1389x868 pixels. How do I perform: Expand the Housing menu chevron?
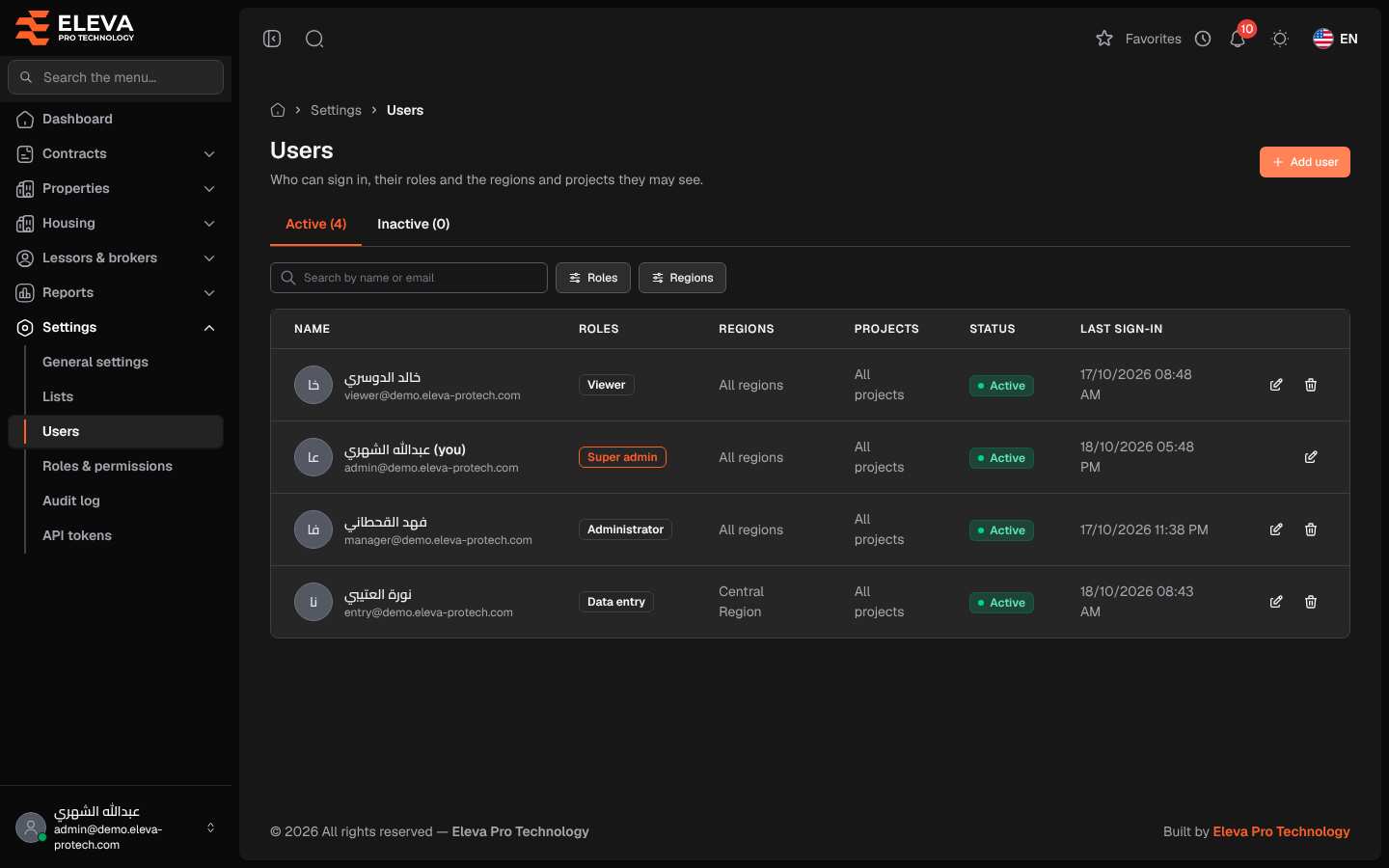coord(209,224)
